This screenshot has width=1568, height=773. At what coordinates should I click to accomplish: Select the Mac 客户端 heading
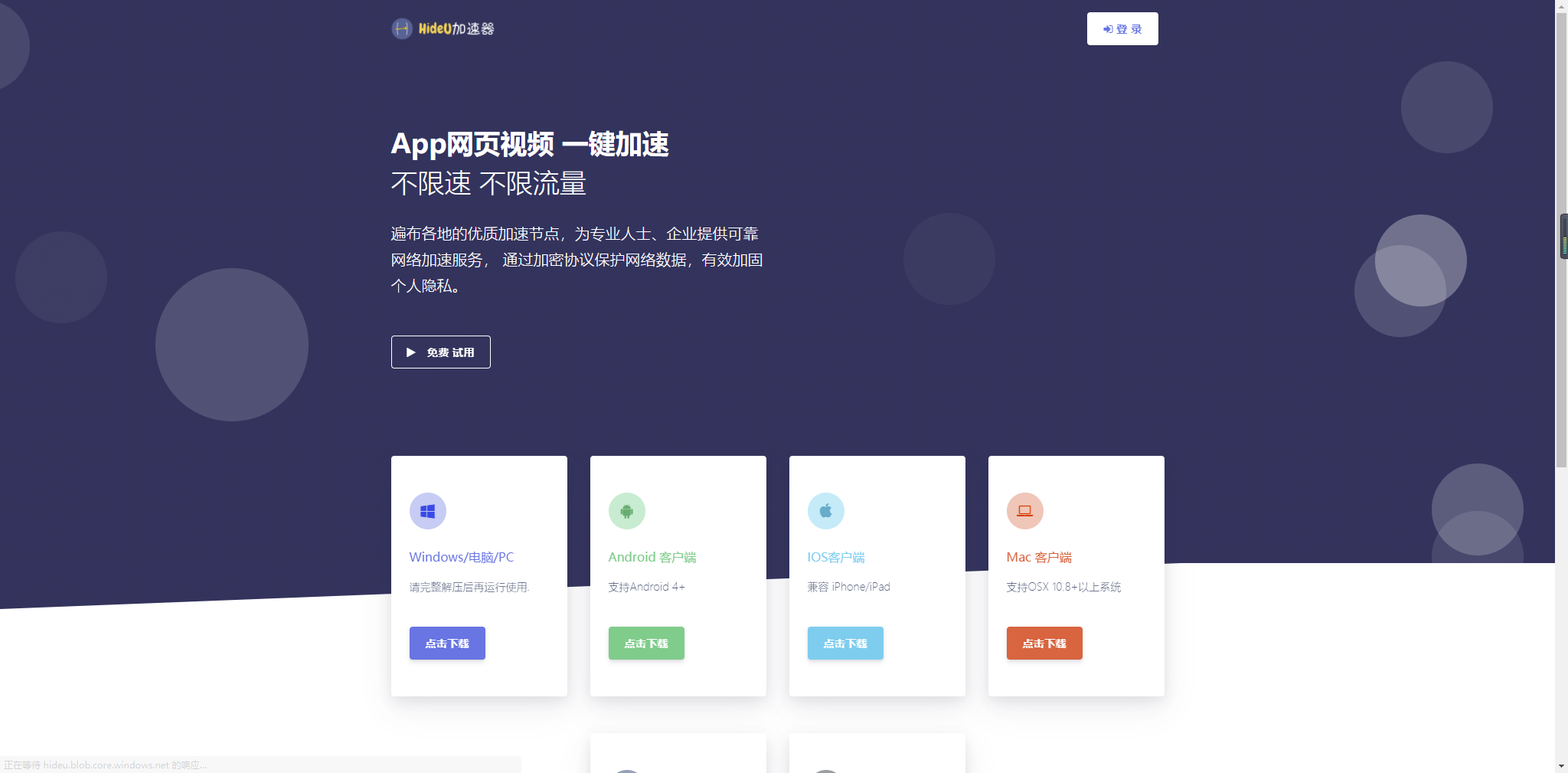tap(1039, 557)
